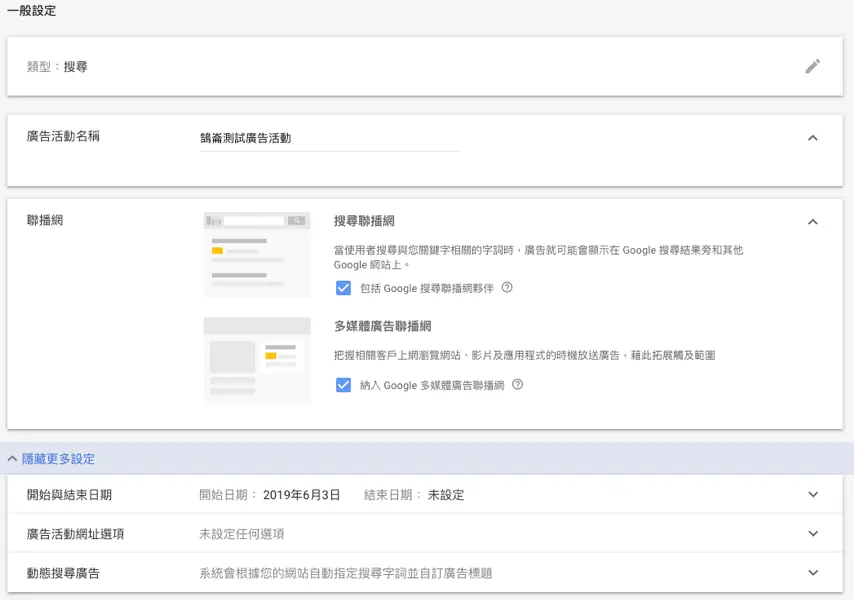Open help icon next to 搜尋聯播網夥伴
Image resolution: width=854 pixels, height=600 pixels.
click(x=507, y=287)
